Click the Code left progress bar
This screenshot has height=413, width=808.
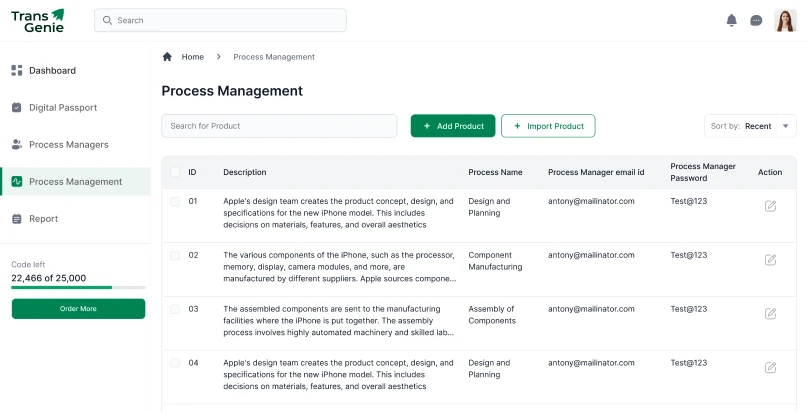coord(78,288)
